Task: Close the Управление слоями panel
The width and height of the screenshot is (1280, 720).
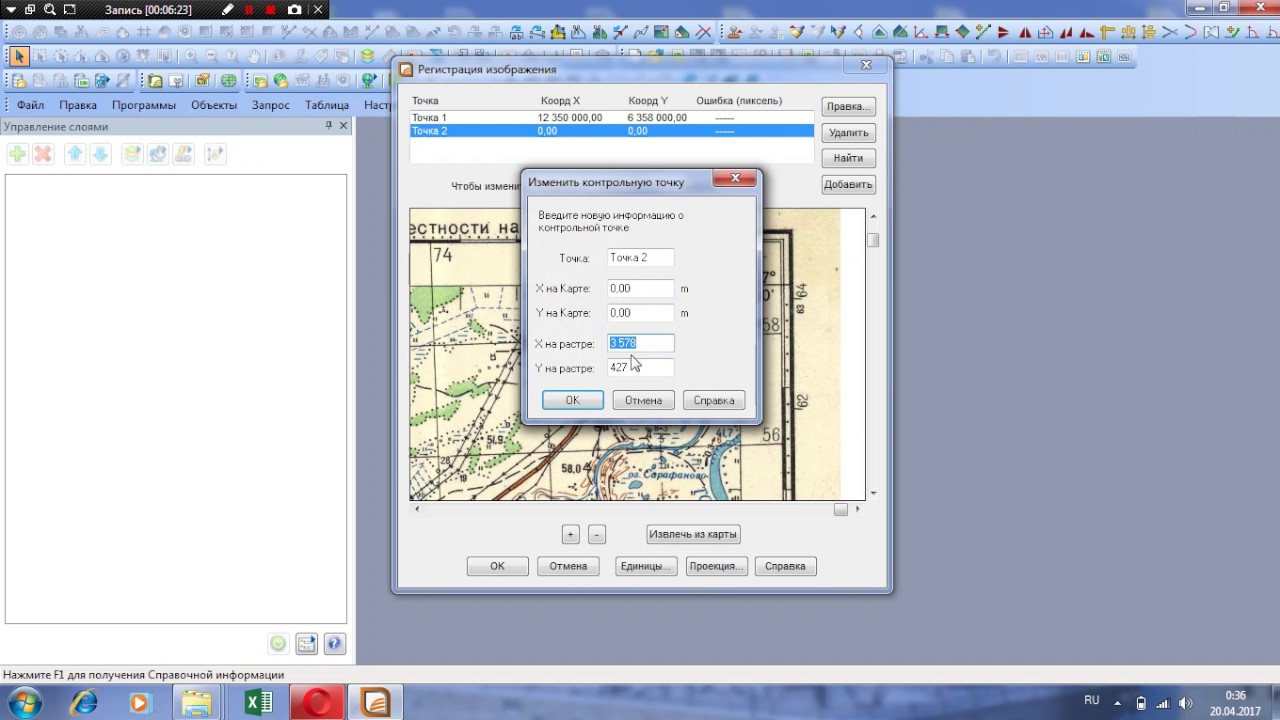Action: pos(343,126)
